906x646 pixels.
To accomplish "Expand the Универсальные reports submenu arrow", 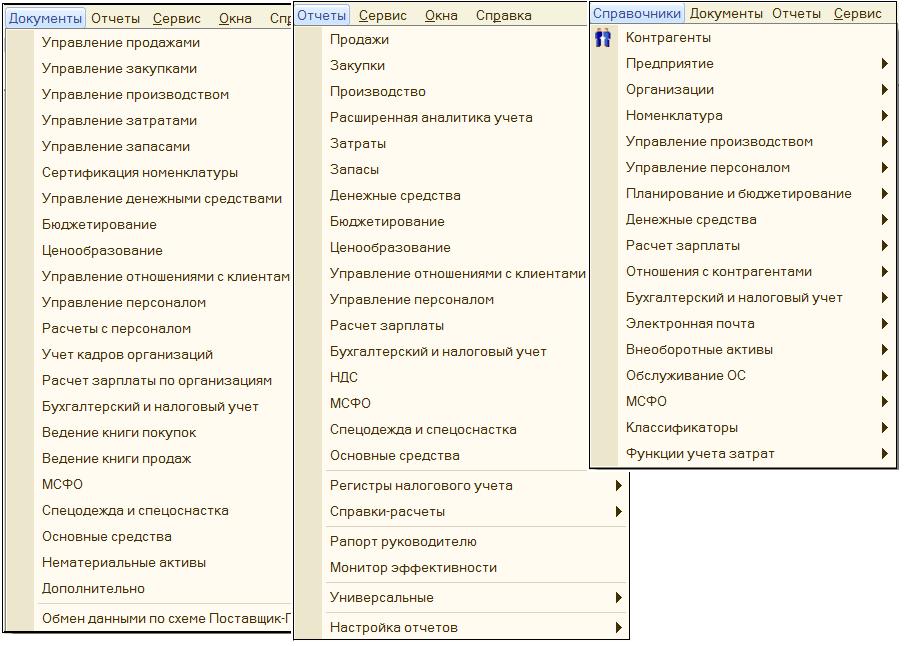I will tap(619, 598).
